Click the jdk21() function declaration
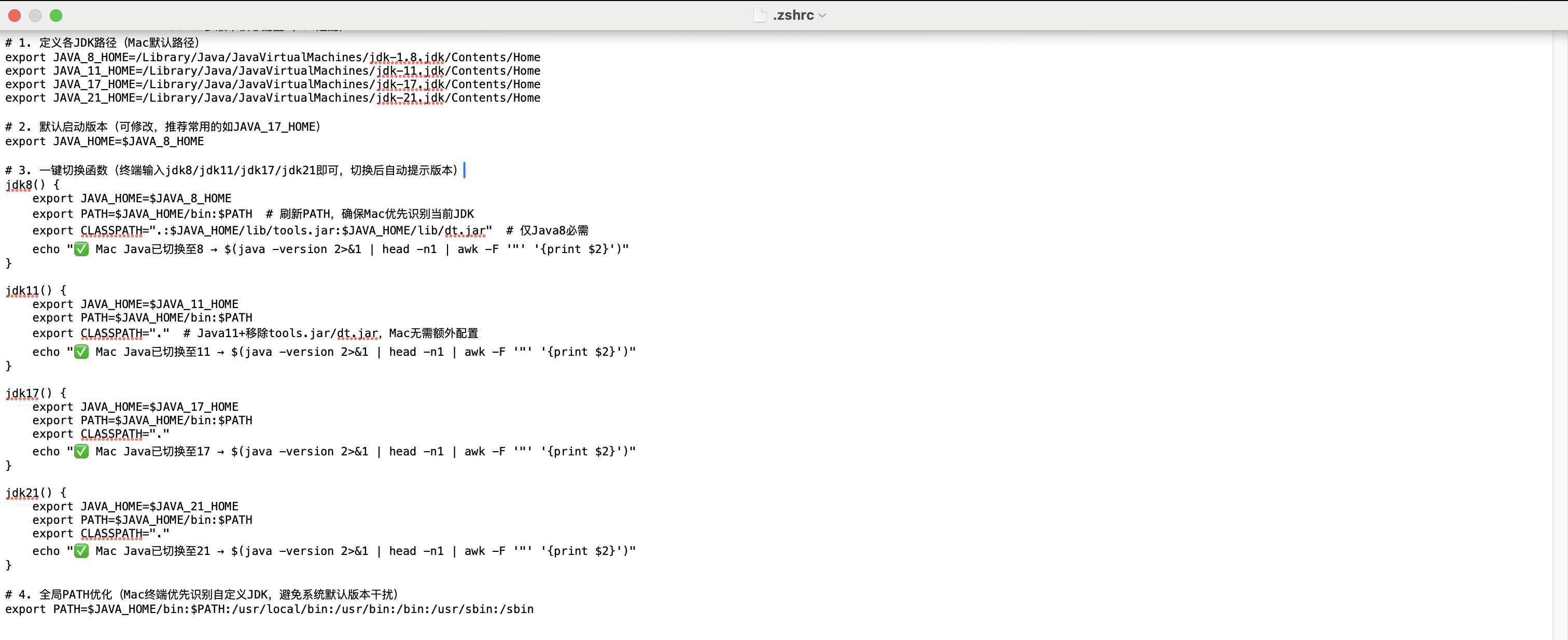 29,493
